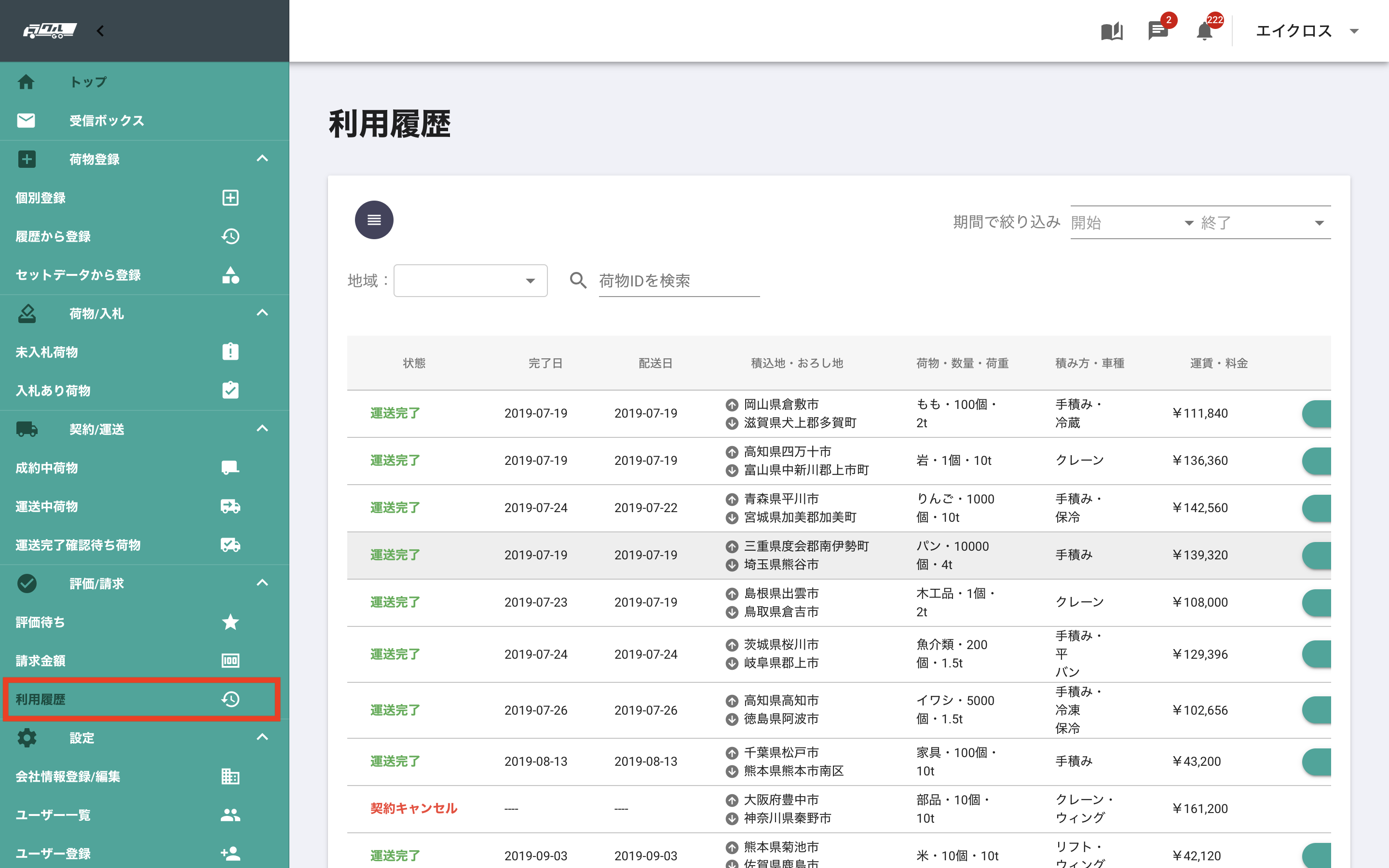Click the green button on the ￥111,840 row
The width and height of the screenshot is (1389, 868).
point(1316,413)
